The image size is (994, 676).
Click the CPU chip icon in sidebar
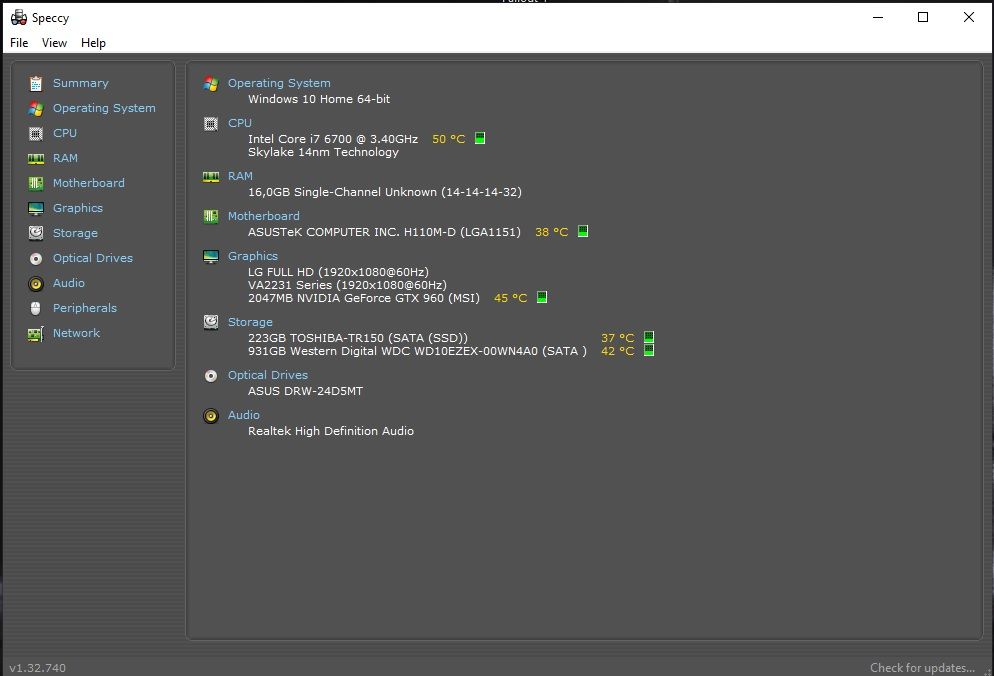coord(36,134)
